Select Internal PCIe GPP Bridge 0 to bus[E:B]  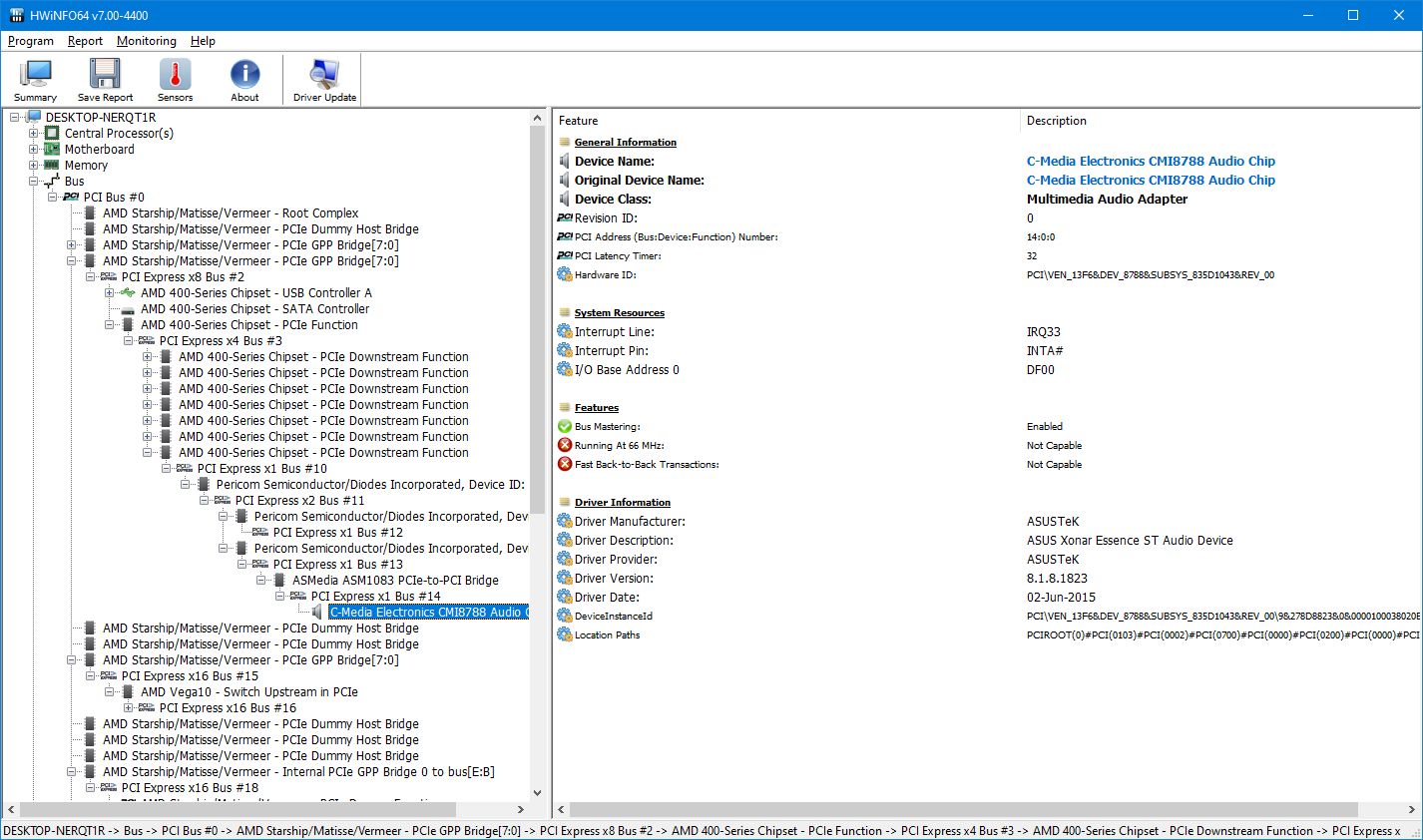[x=298, y=772]
